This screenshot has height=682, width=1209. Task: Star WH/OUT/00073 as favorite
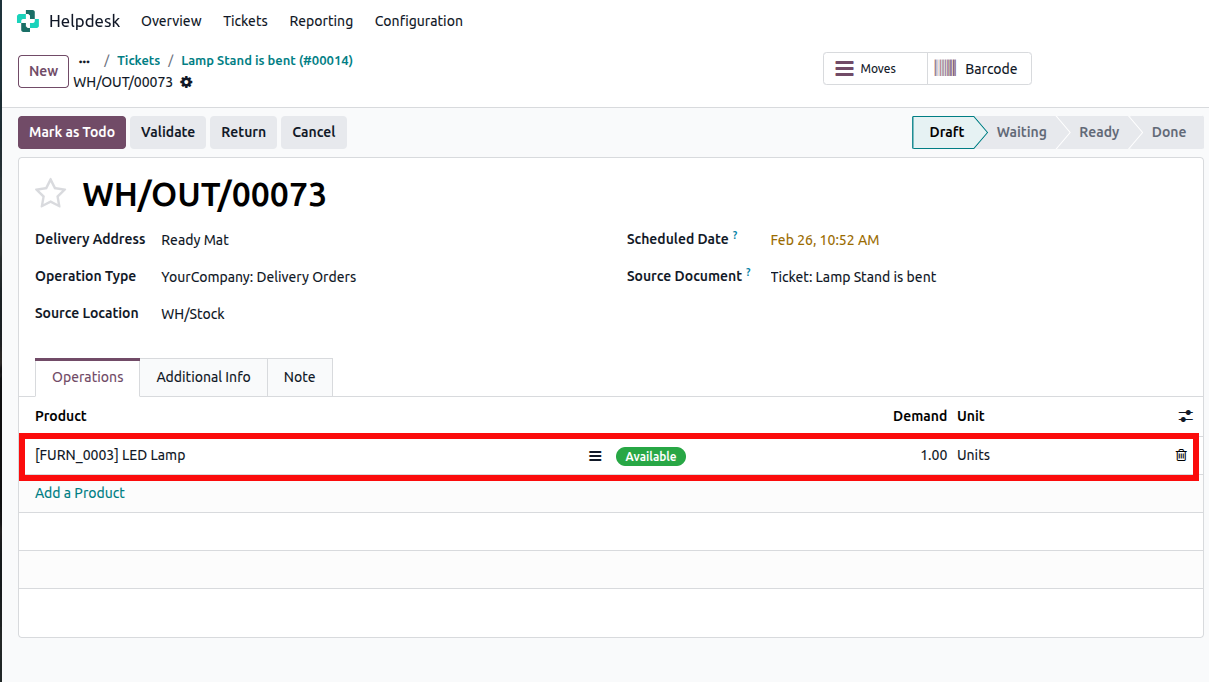click(x=50, y=194)
